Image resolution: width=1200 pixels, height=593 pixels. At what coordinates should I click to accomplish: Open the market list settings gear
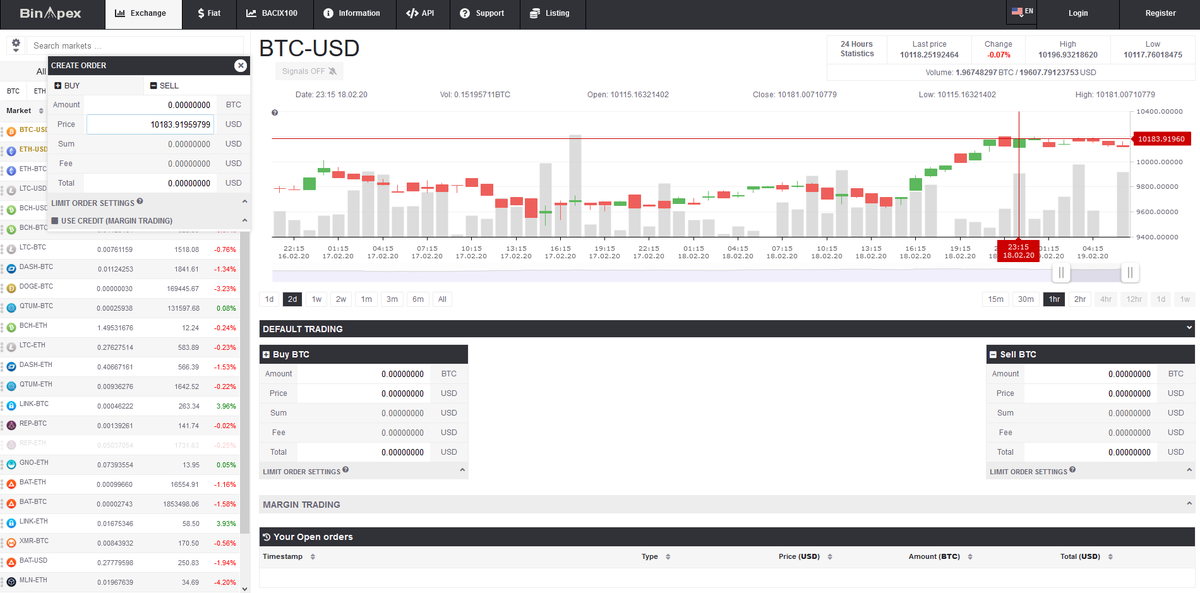[x=16, y=45]
